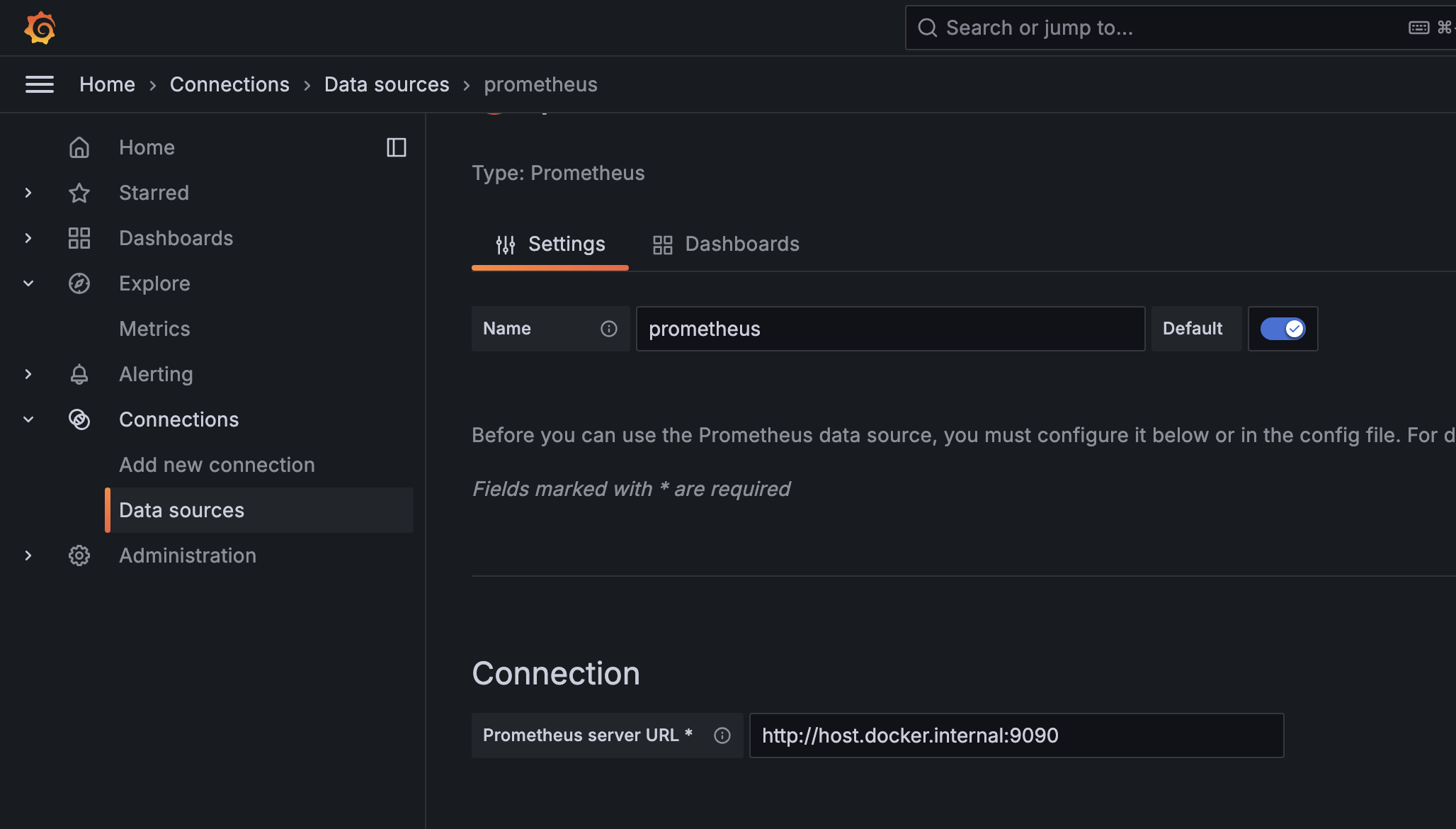Select the Settings tab
Viewport: 1456px width, 829px height.
point(550,244)
